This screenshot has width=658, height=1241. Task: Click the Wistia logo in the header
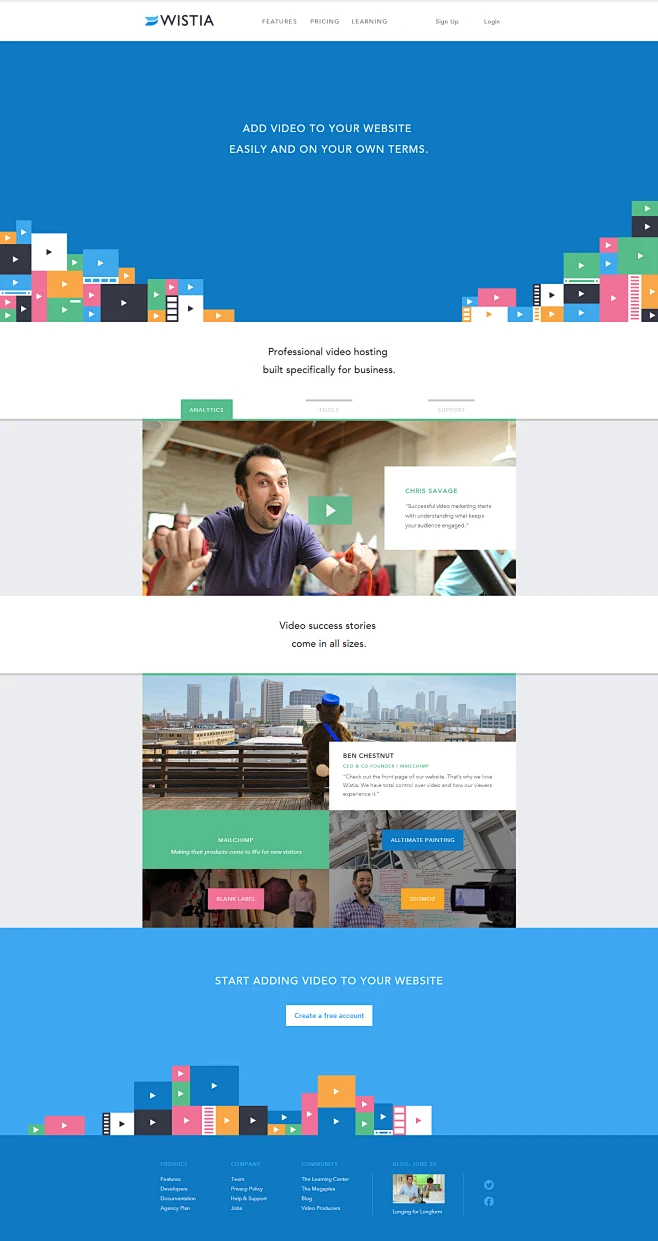click(x=179, y=20)
